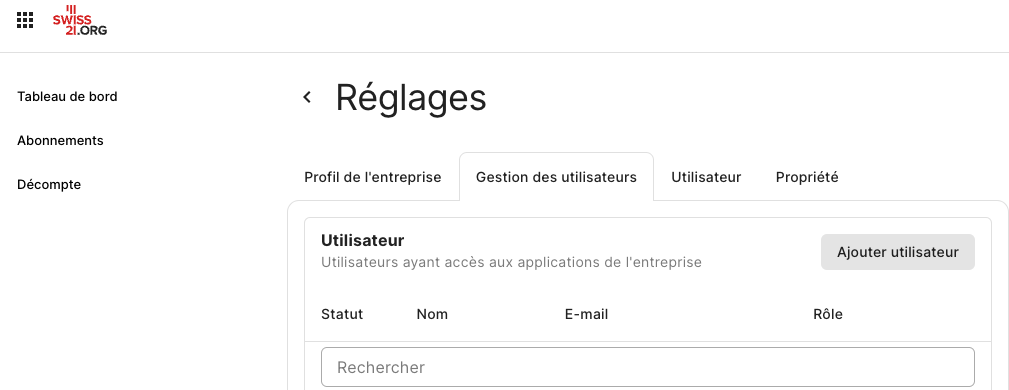
Task: Go back using the chevron beside Réglages
Action: coord(307,97)
